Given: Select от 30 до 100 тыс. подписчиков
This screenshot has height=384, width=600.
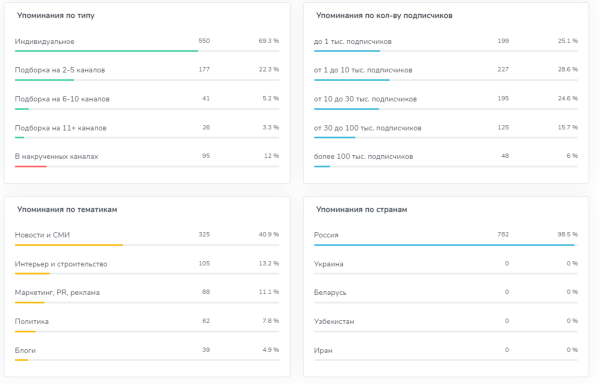Looking at the screenshot, I should click(446, 131).
